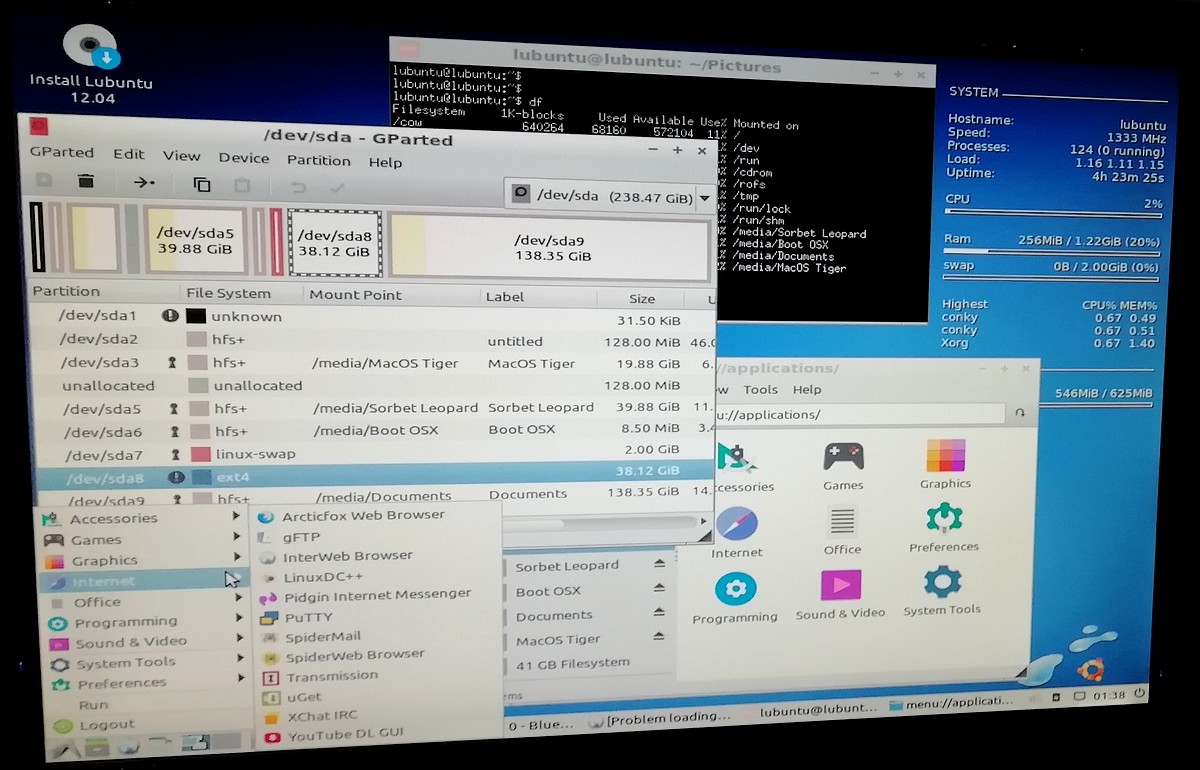Screen dimensions: 1200x770
Task: Choose Logout from the start menu
Action: coord(105,725)
